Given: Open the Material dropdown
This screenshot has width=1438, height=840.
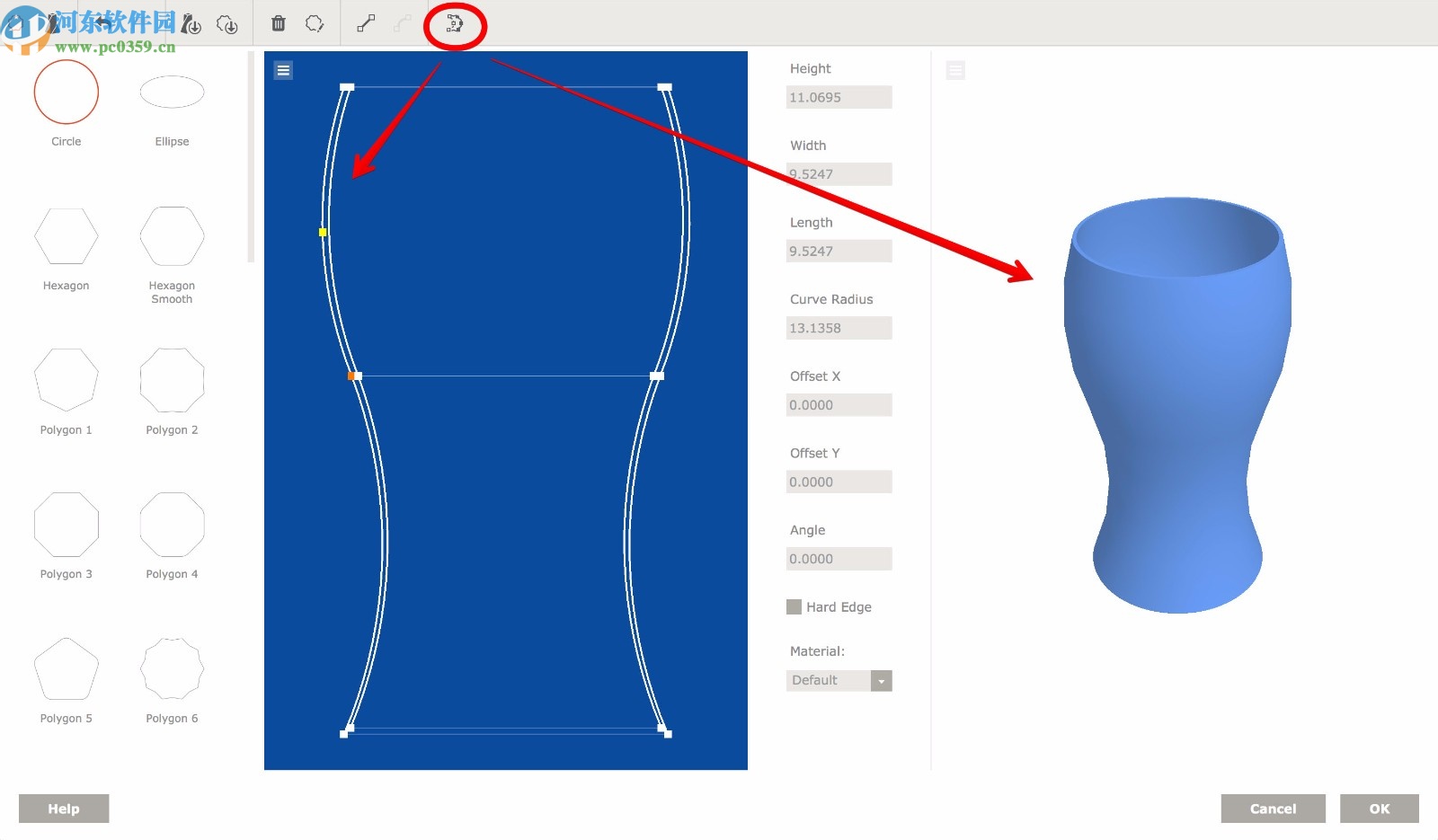Looking at the screenshot, I should (839, 680).
